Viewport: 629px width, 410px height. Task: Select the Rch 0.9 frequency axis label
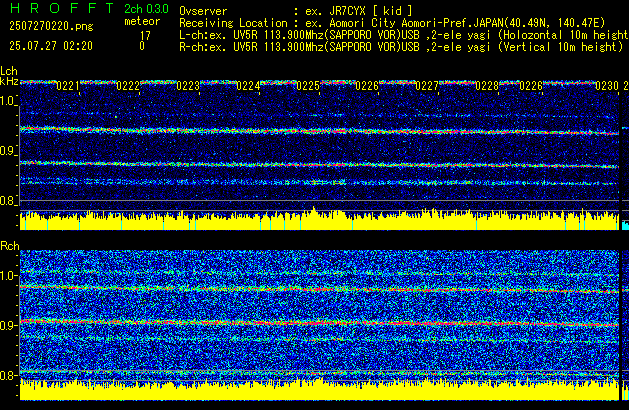(x=8, y=325)
